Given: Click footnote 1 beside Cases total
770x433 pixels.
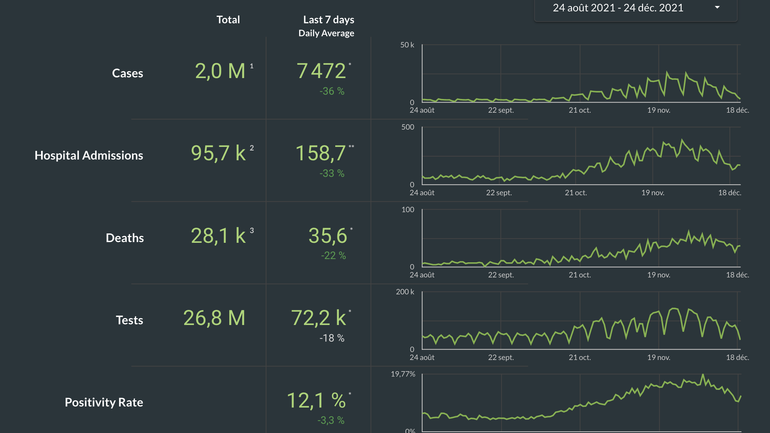Looking at the screenshot, I should tap(252, 67).
